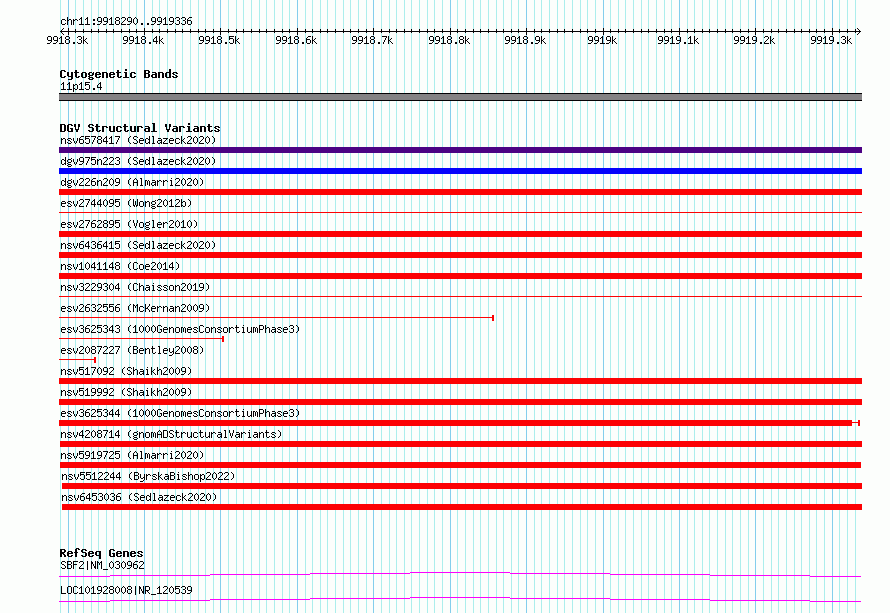The width and height of the screenshot is (890, 613).
Task: Open variant nsv4208714 (gnomADStructuralVariants) label
Action: (171, 434)
